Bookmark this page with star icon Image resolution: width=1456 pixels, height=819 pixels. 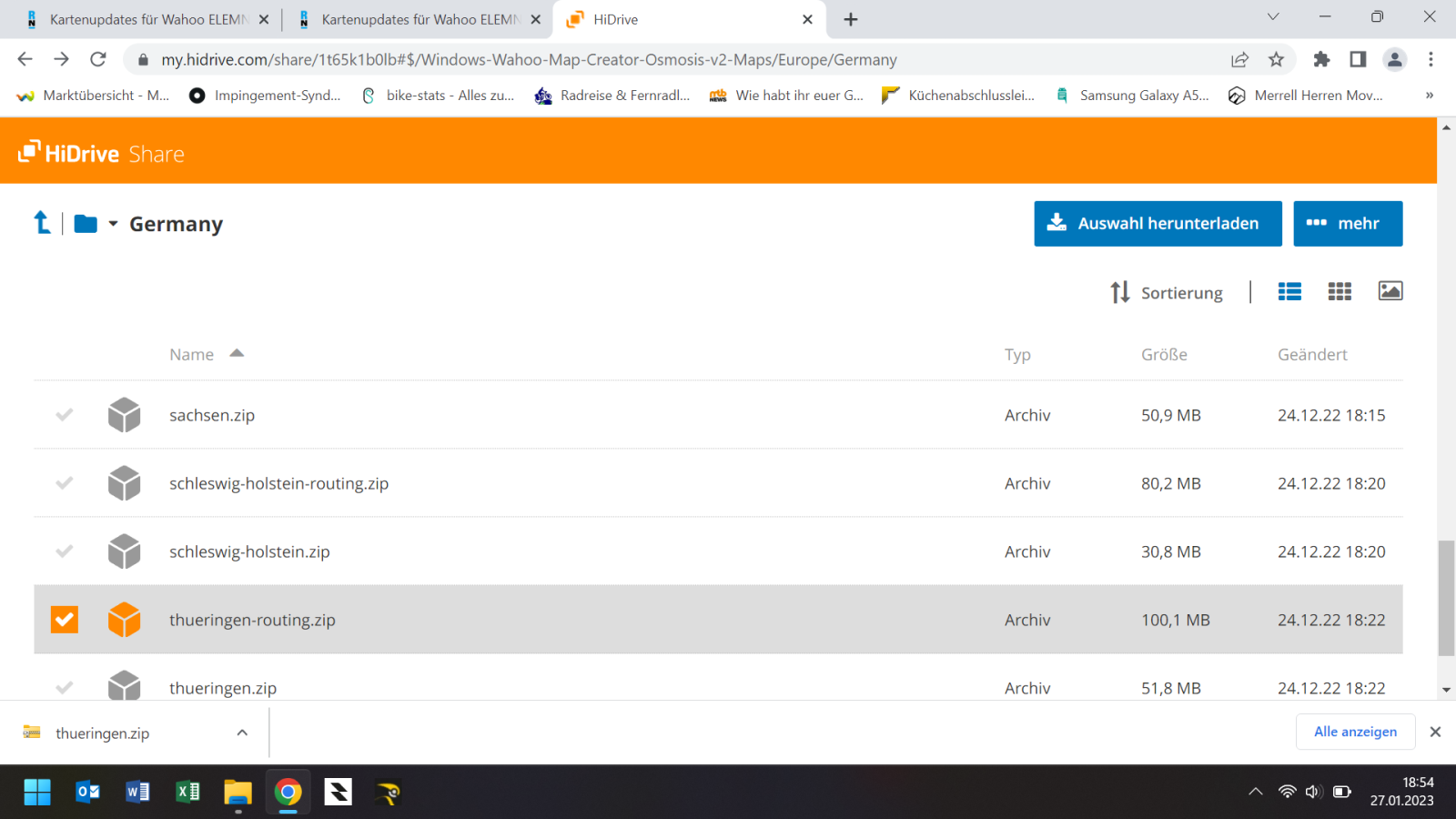pos(1276,59)
